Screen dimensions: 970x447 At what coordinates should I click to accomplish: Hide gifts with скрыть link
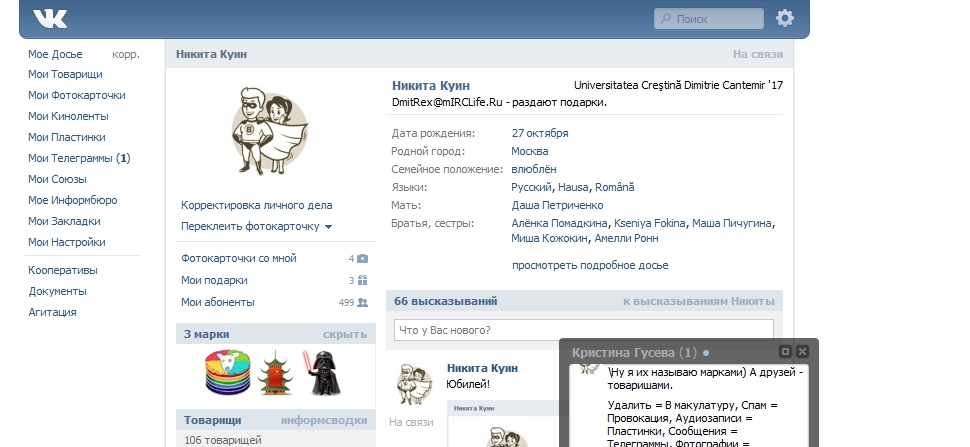345,334
